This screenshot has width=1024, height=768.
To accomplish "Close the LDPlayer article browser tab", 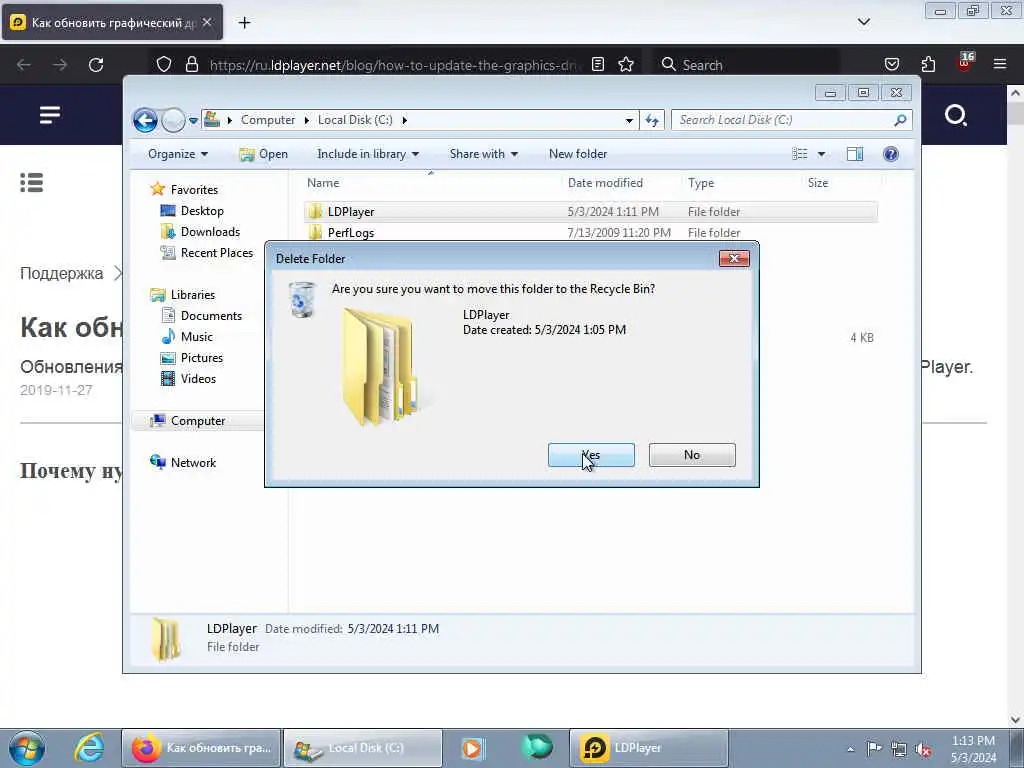I will 207,22.
